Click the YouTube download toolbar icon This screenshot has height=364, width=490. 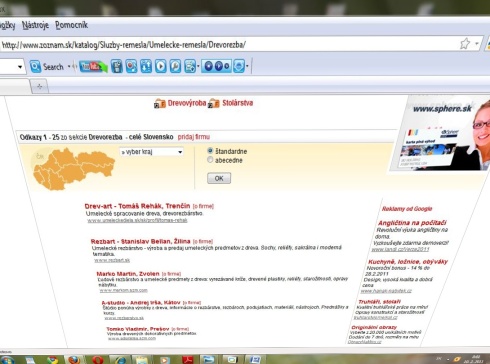[x=93, y=67]
